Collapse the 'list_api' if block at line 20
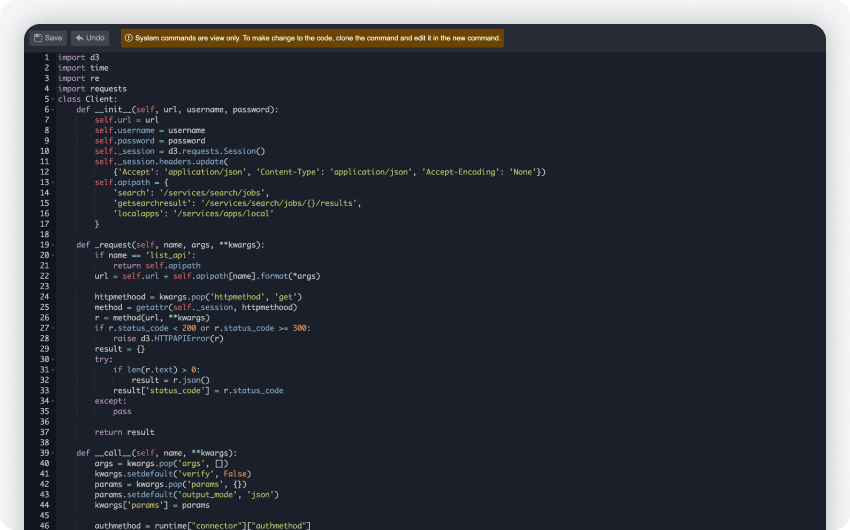850x530 pixels. click(x=52, y=255)
